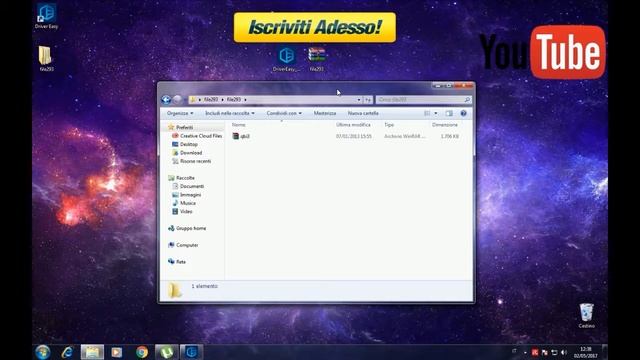The height and width of the screenshot is (360, 640).
Task: Click the Change view icon in toolbar
Action: [427, 113]
